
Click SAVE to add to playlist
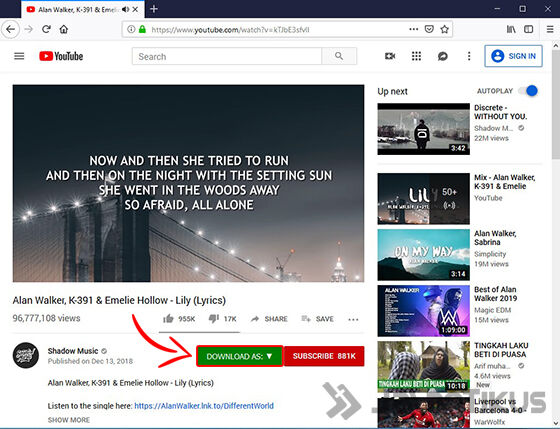(x=318, y=319)
